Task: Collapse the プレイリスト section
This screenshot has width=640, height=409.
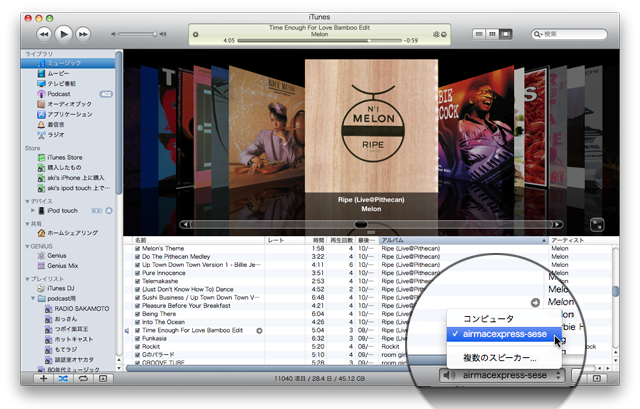Action: click(x=27, y=279)
